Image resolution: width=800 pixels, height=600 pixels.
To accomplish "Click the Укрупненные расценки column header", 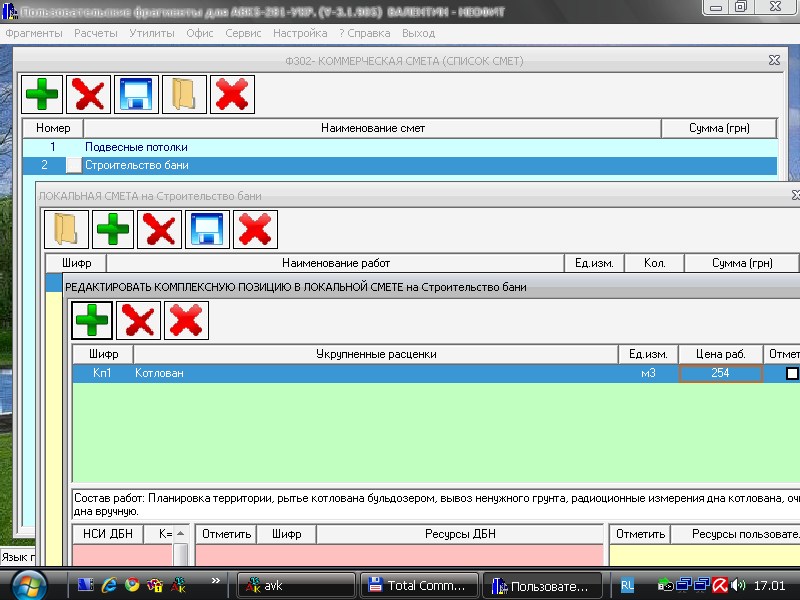I will (376, 354).
